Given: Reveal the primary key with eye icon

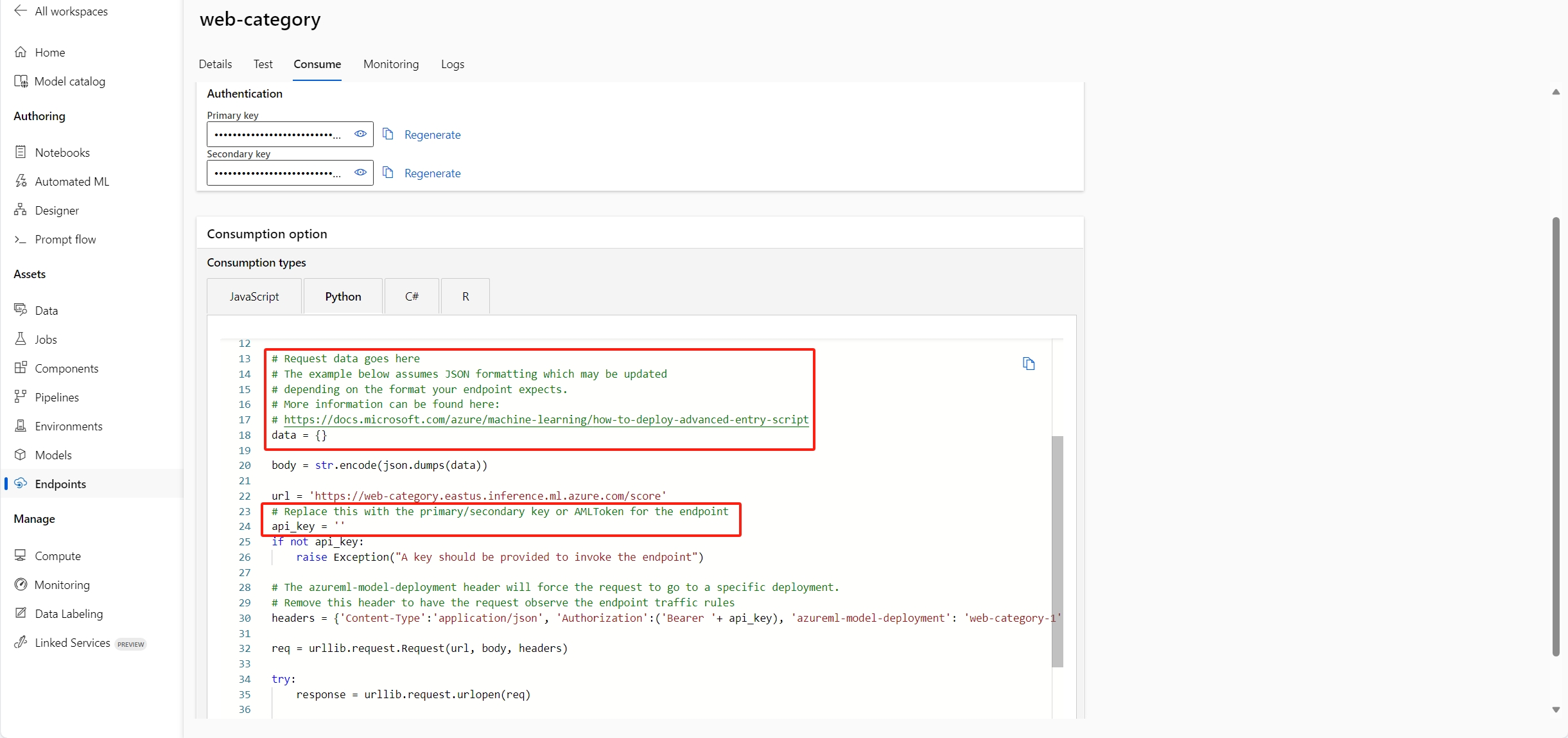Looking at the screenshot, I should [360, 134].
